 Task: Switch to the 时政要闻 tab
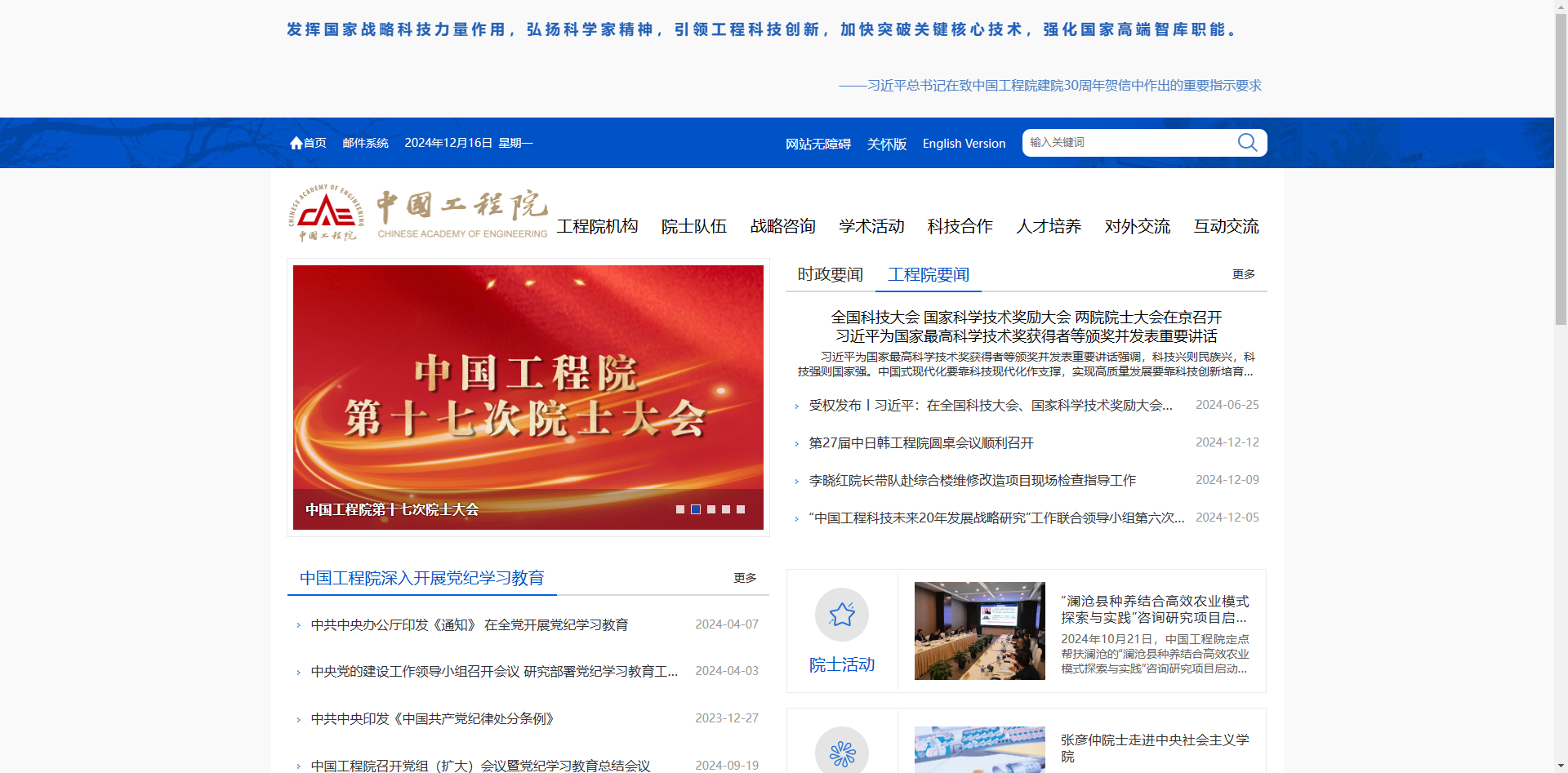point(830,274)
